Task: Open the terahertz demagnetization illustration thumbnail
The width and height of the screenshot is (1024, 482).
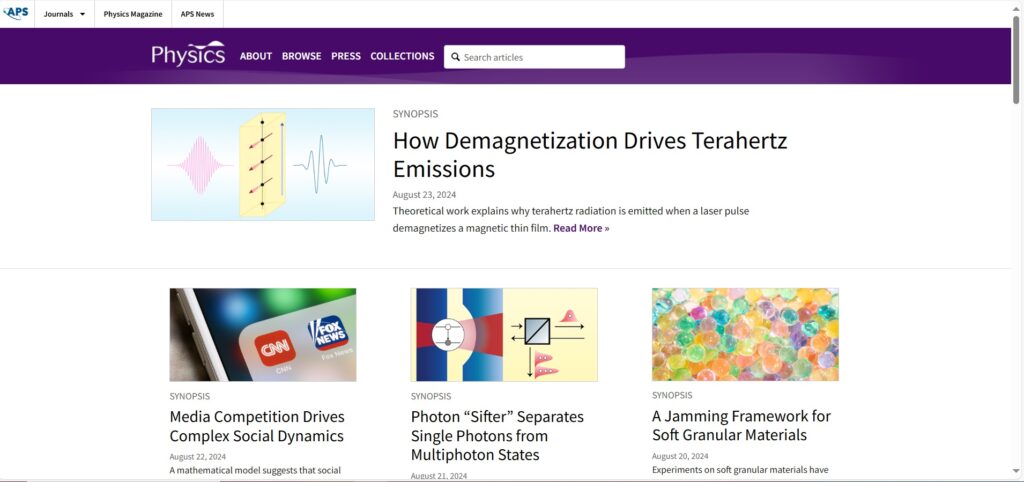Action: [262, 164]
